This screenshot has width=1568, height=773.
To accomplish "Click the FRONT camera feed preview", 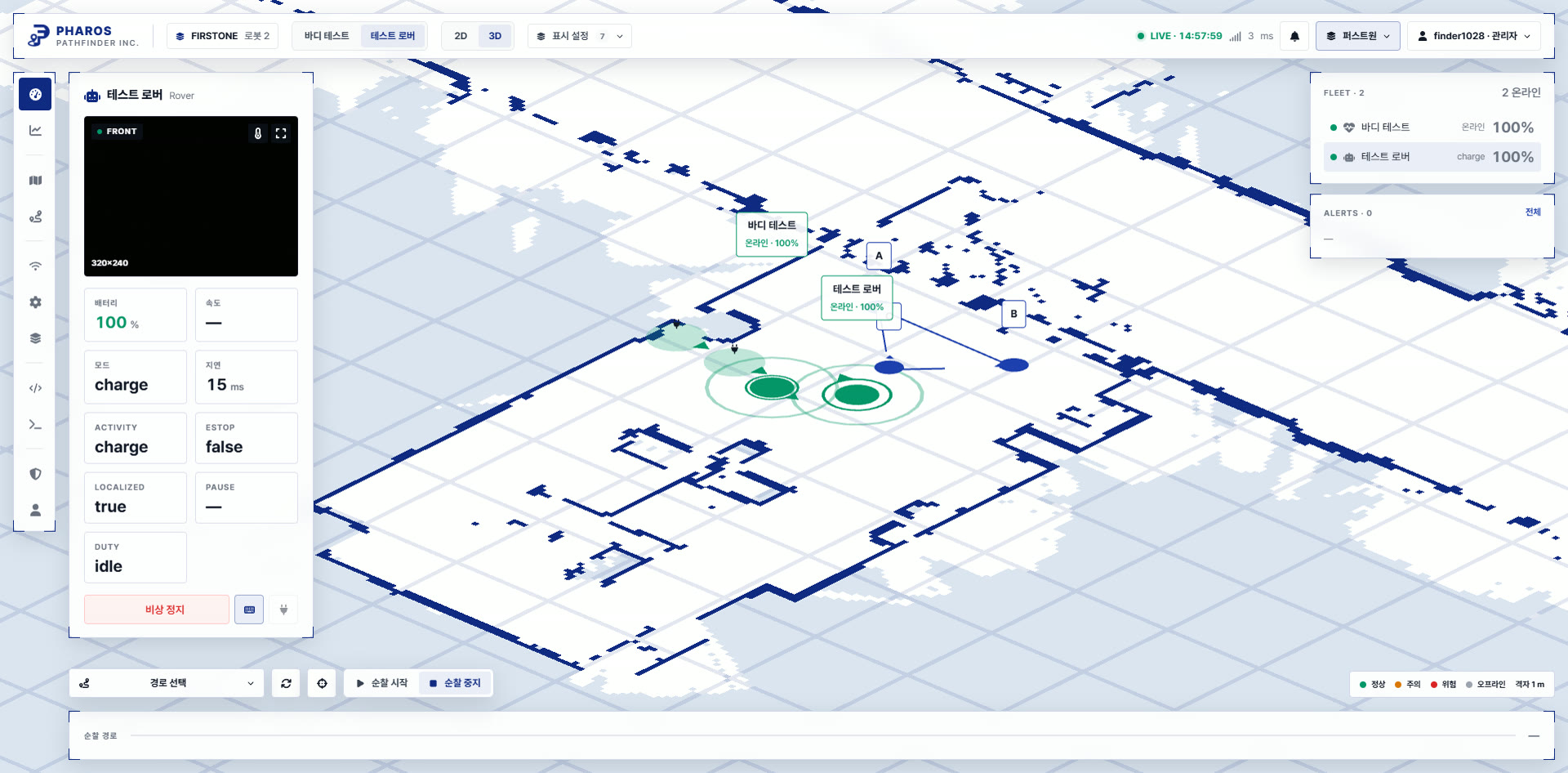I will tap(191, 196).
